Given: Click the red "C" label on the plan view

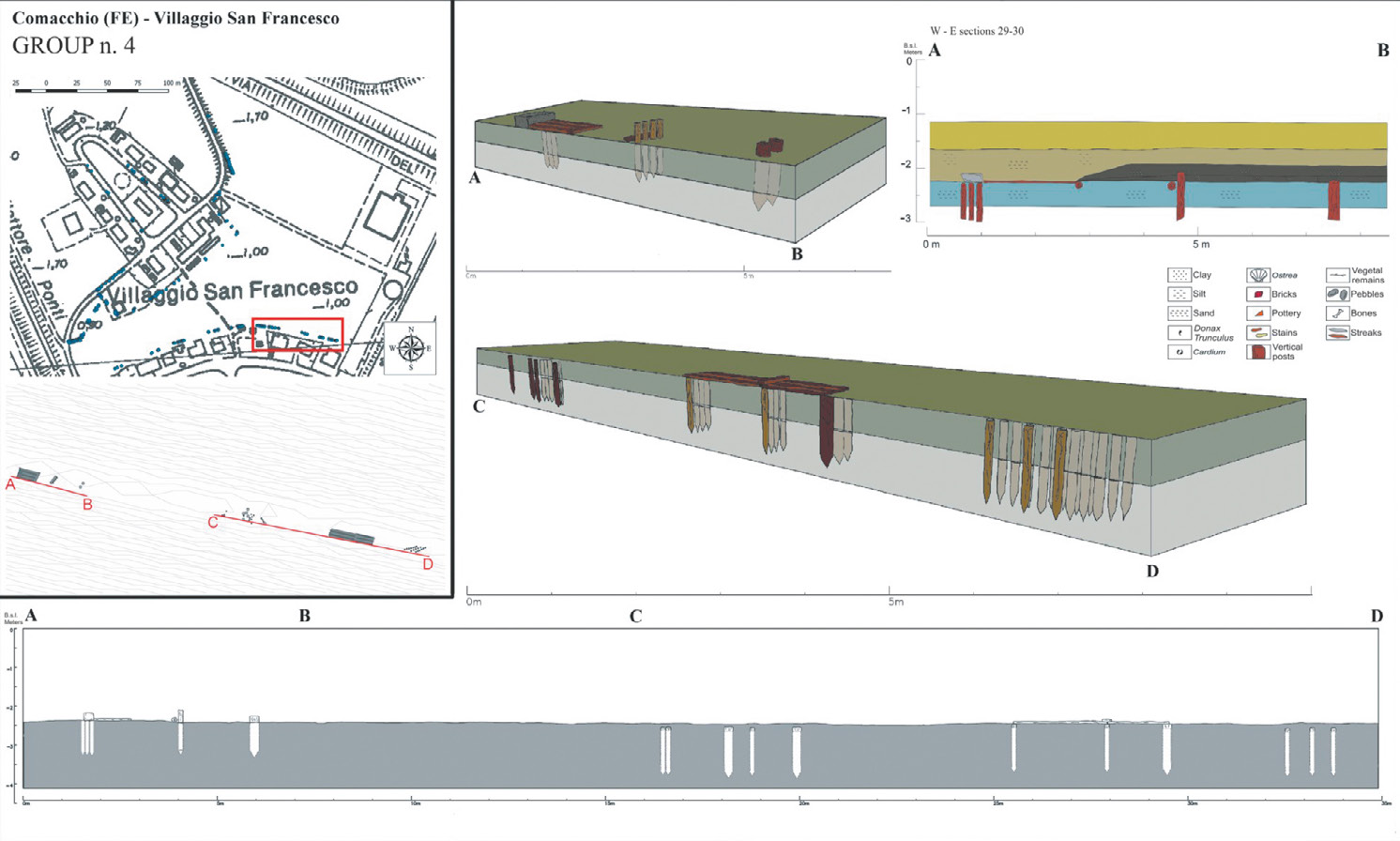Looking at the screenshot, I should [x=213, y=522].
